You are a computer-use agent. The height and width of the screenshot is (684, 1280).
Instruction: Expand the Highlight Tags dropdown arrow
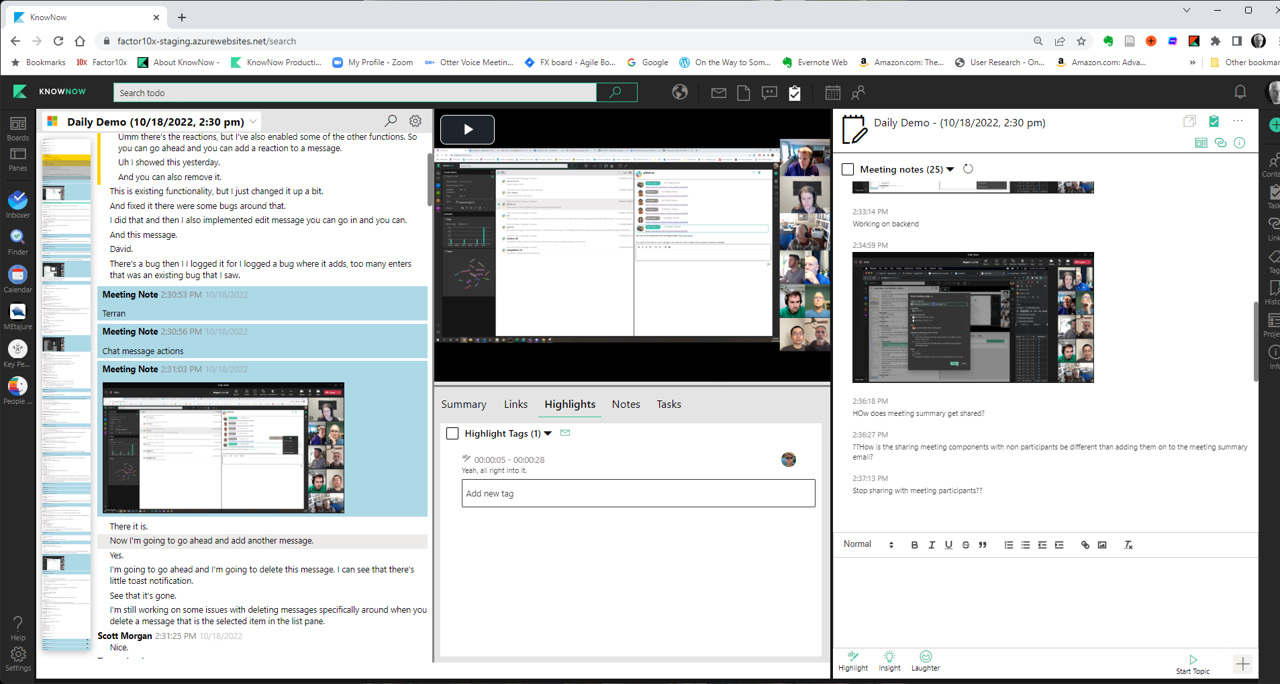click(x=548, y=434)
